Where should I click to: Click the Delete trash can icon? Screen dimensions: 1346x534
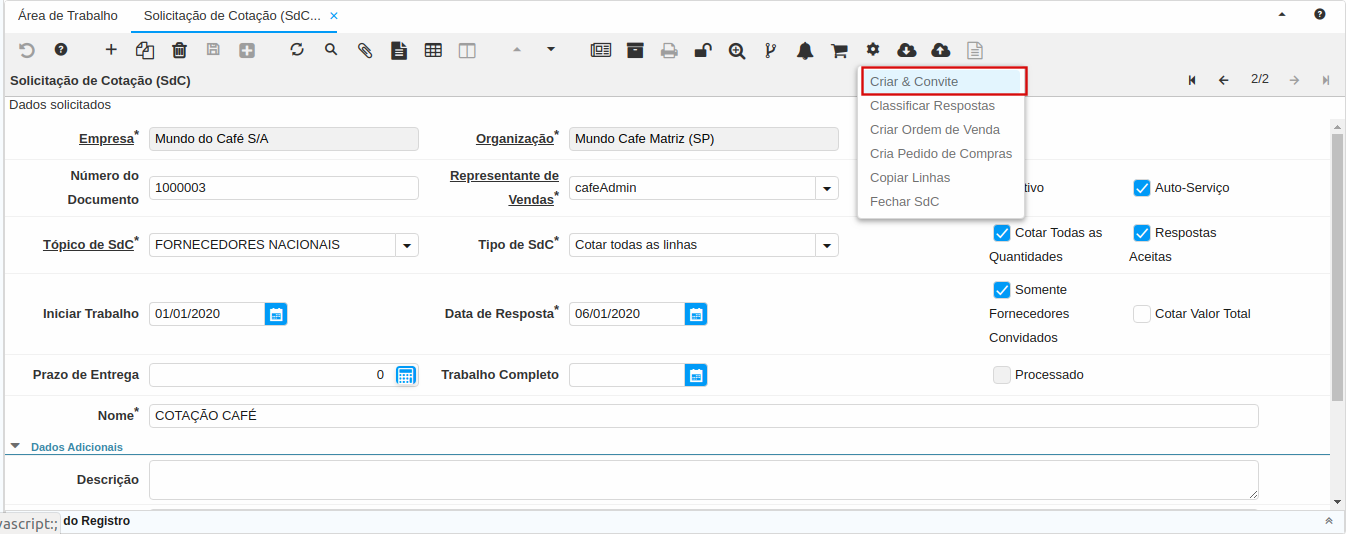coord(179,50)
